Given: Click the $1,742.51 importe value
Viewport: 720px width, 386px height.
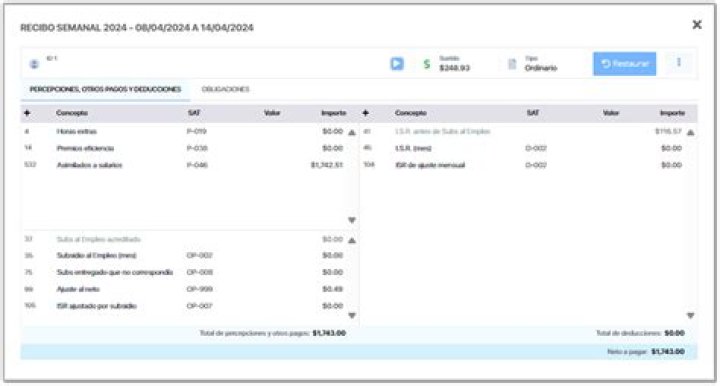Looking at the screenshot, I should pos(326,165).
